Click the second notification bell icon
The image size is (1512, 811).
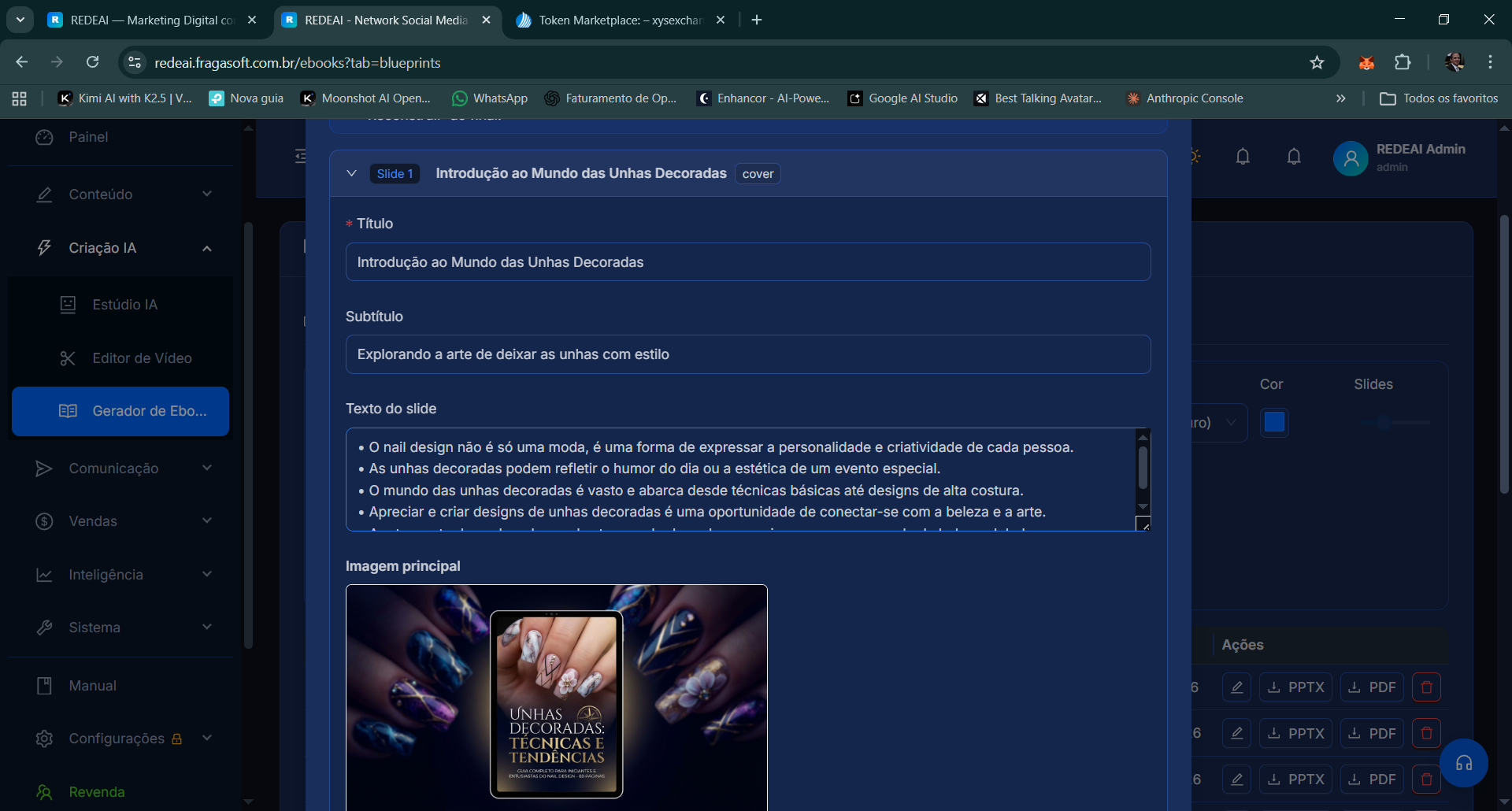click(x=1294, y=157)
